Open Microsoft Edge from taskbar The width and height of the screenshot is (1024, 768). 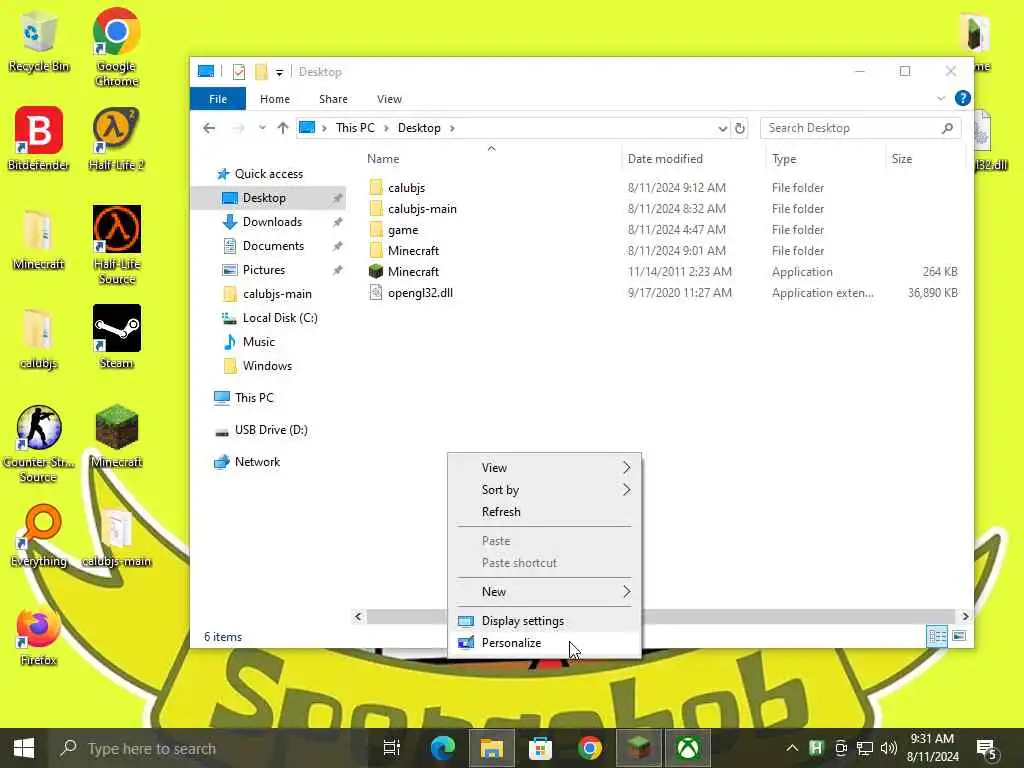[x=442, y=748]
